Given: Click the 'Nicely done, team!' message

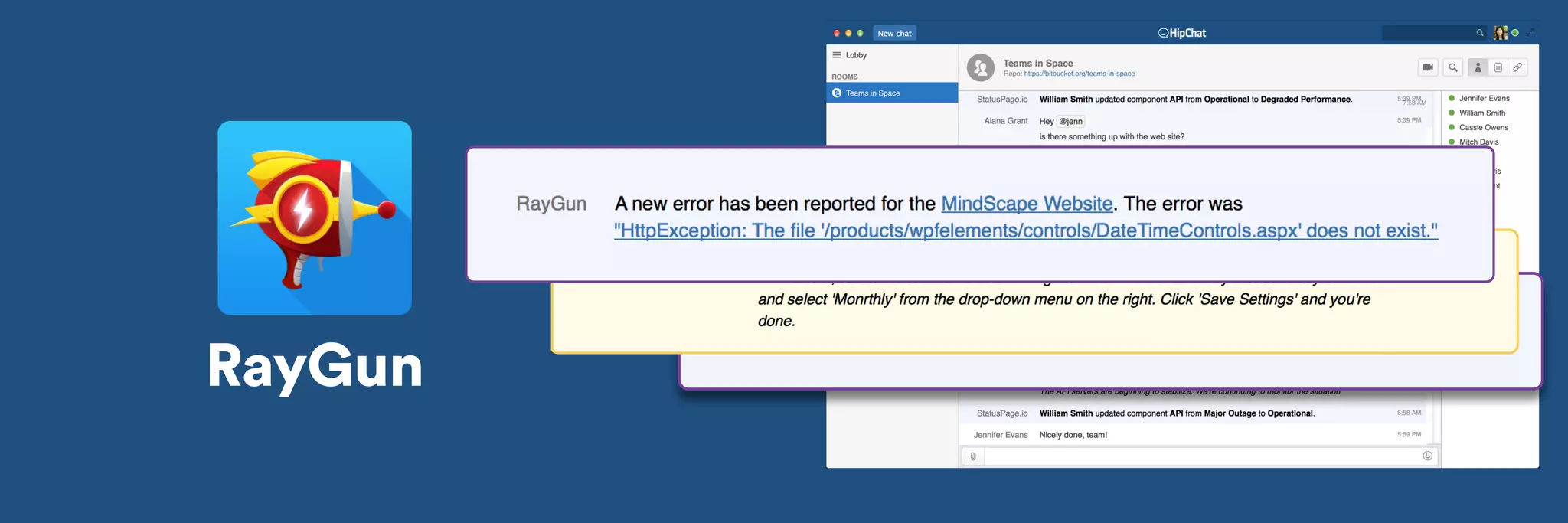Looking at the screenshot, I should click(1073, 435).
